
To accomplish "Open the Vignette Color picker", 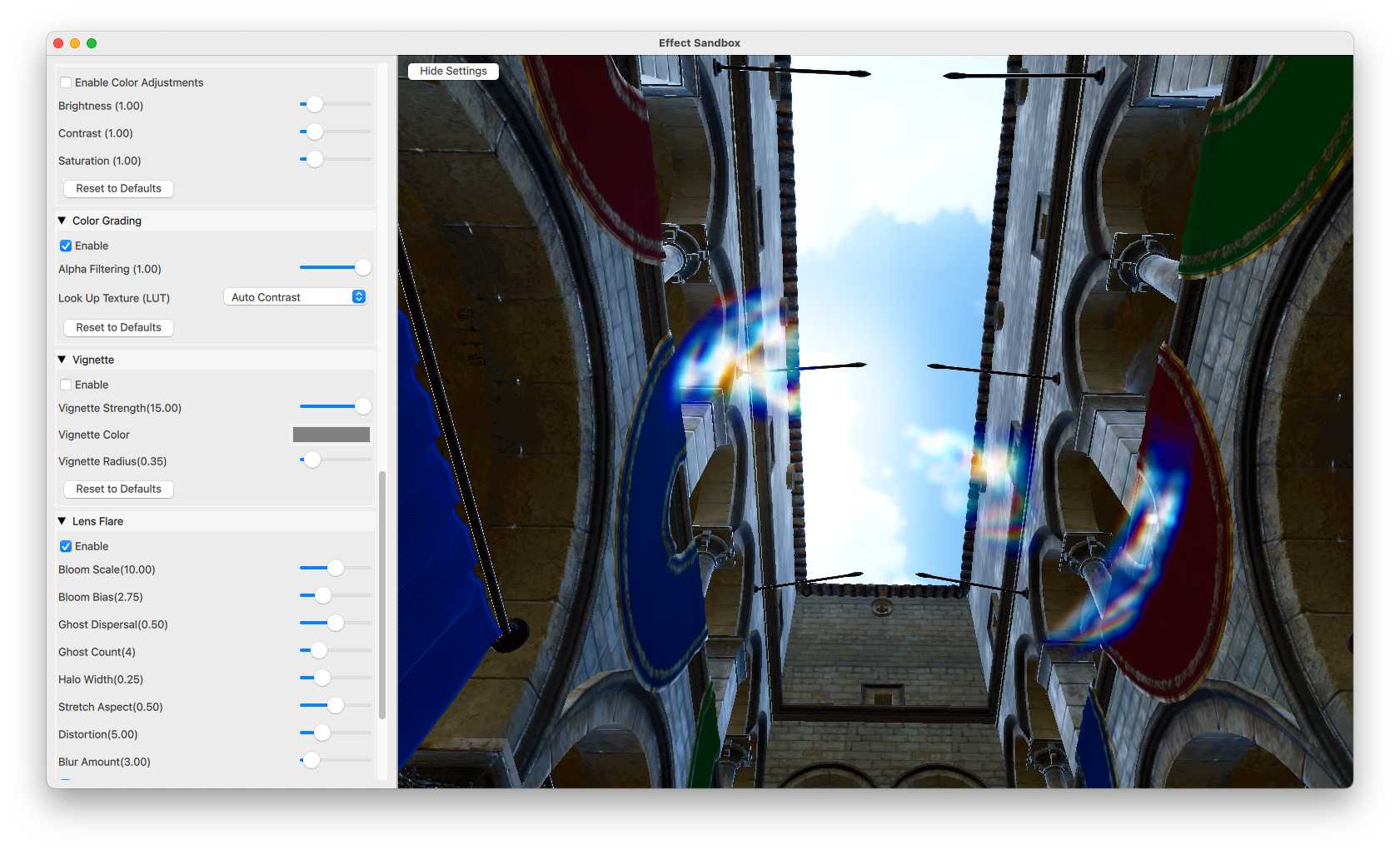I will [x=331, y=434].
